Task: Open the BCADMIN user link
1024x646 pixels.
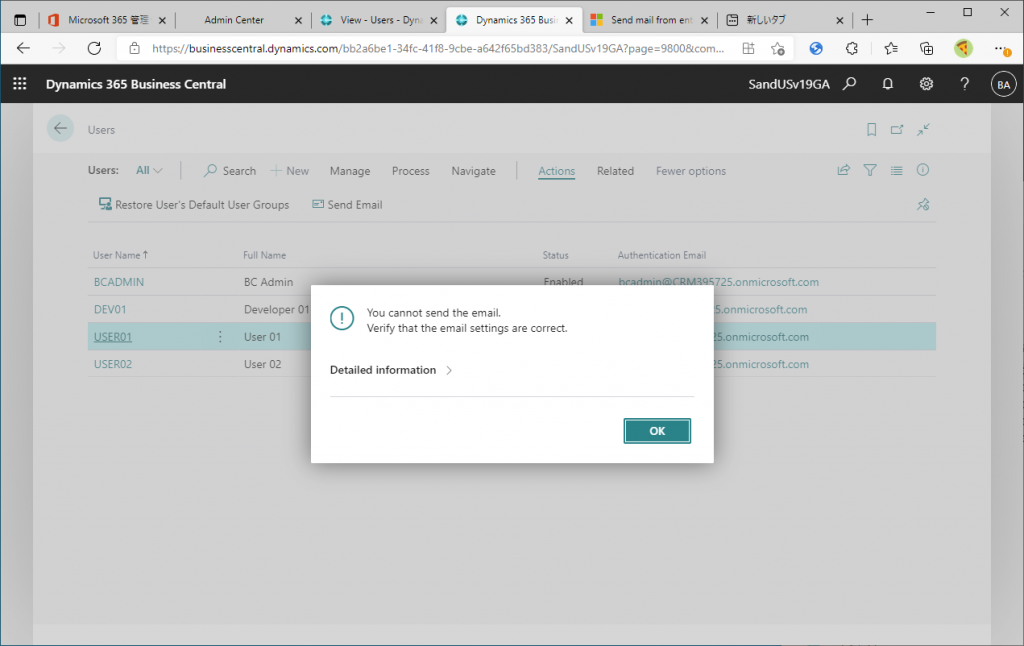Action: click(x=119, y=282)
